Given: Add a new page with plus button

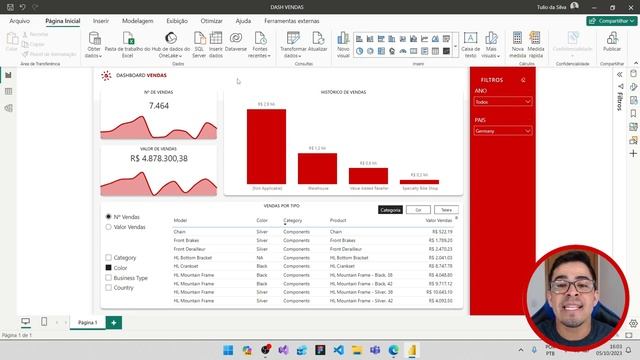Looking at the screenshot, I should [113, 322].
